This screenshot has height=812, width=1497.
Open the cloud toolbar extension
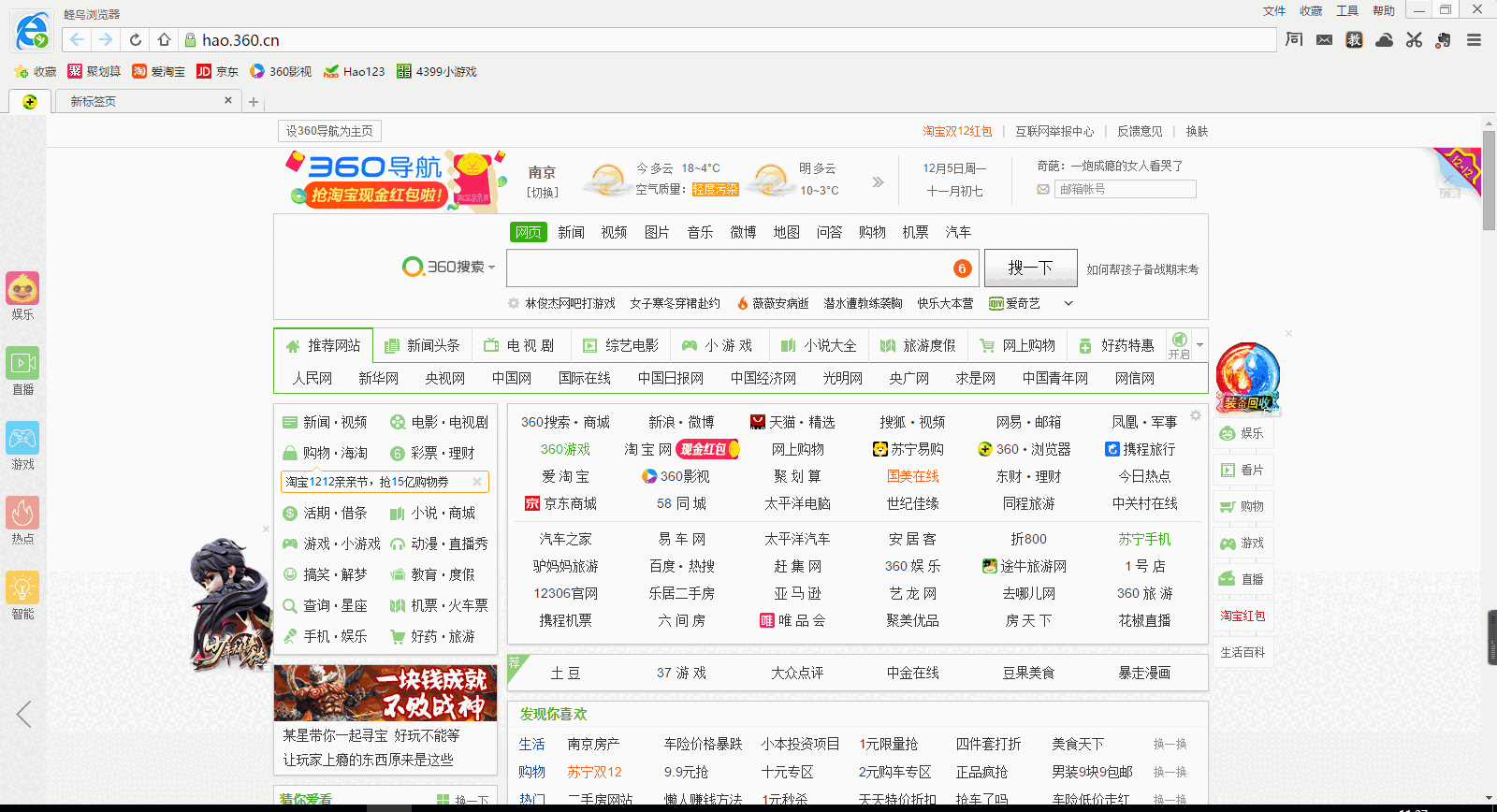pos(1384,39)
